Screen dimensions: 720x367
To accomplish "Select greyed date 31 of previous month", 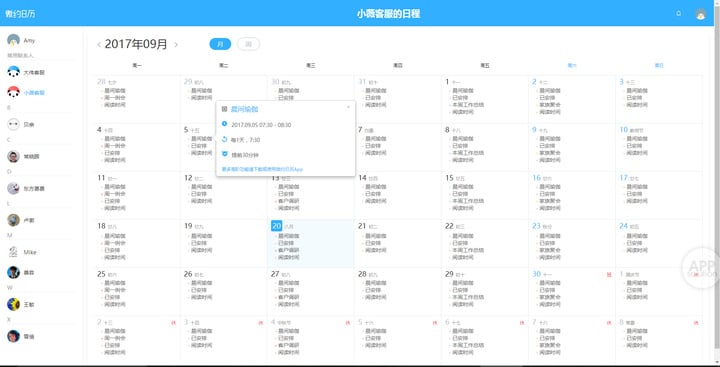I will 362,81.
